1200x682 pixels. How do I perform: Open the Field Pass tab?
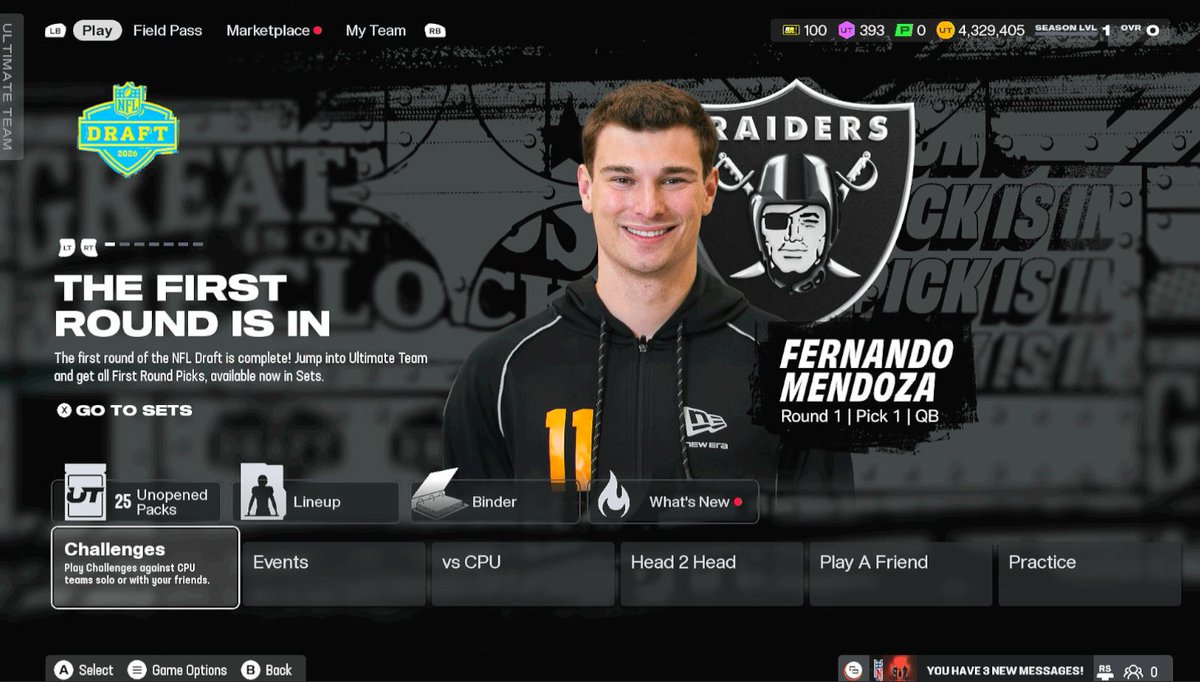(x=167, y=30)
